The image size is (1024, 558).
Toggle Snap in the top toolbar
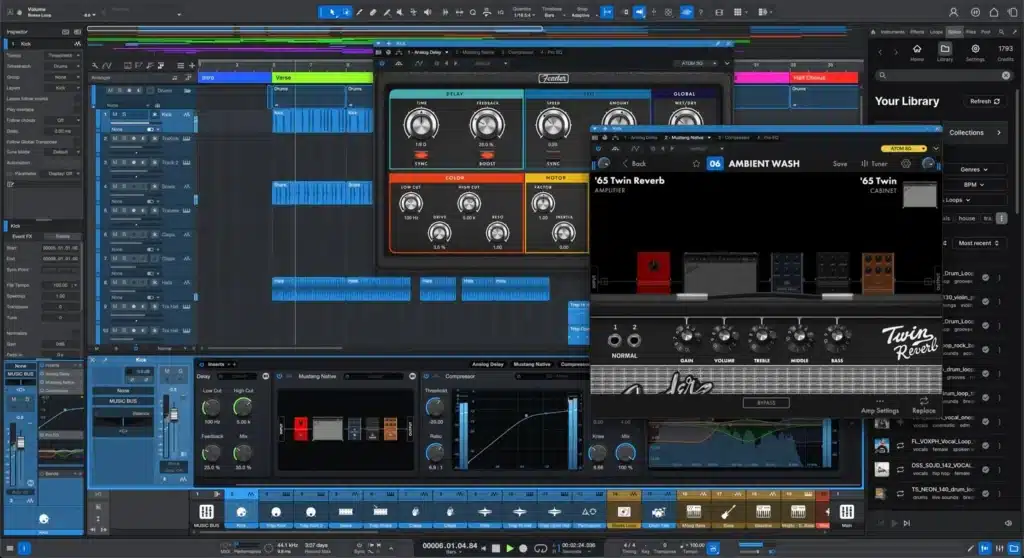[607, 12]
